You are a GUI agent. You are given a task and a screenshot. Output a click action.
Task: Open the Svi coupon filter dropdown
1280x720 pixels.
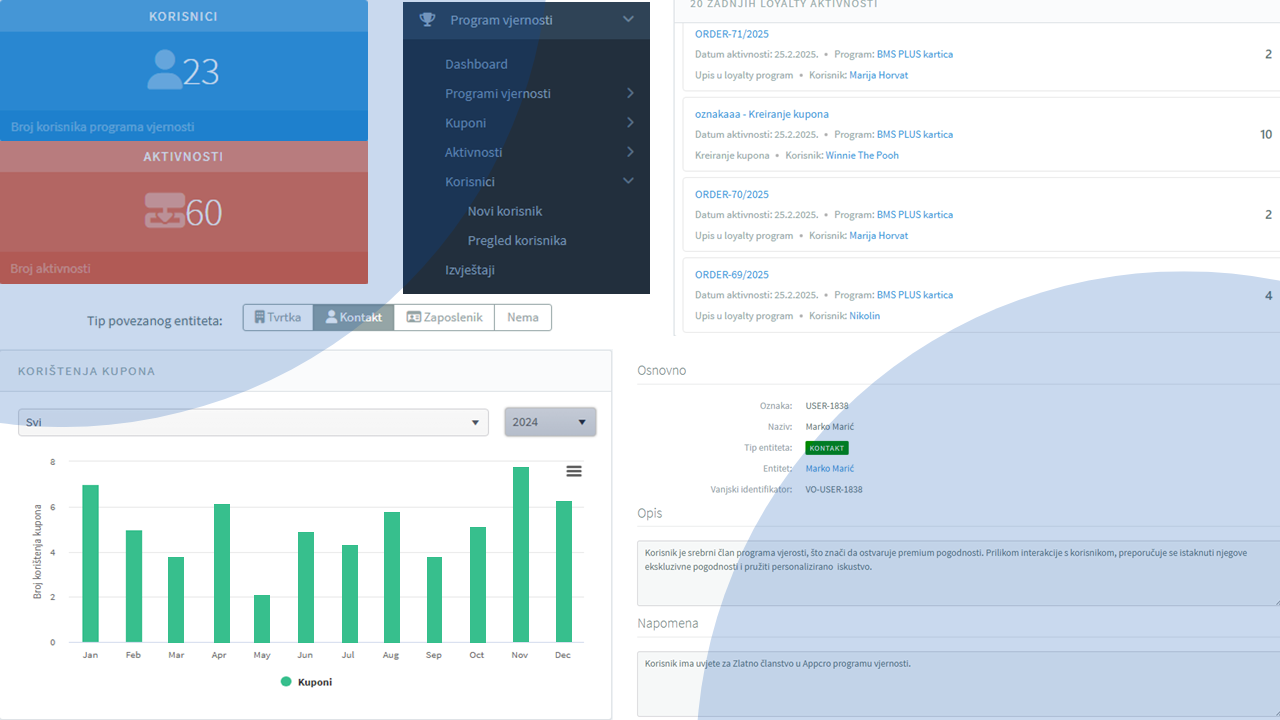tap(253, 422)
